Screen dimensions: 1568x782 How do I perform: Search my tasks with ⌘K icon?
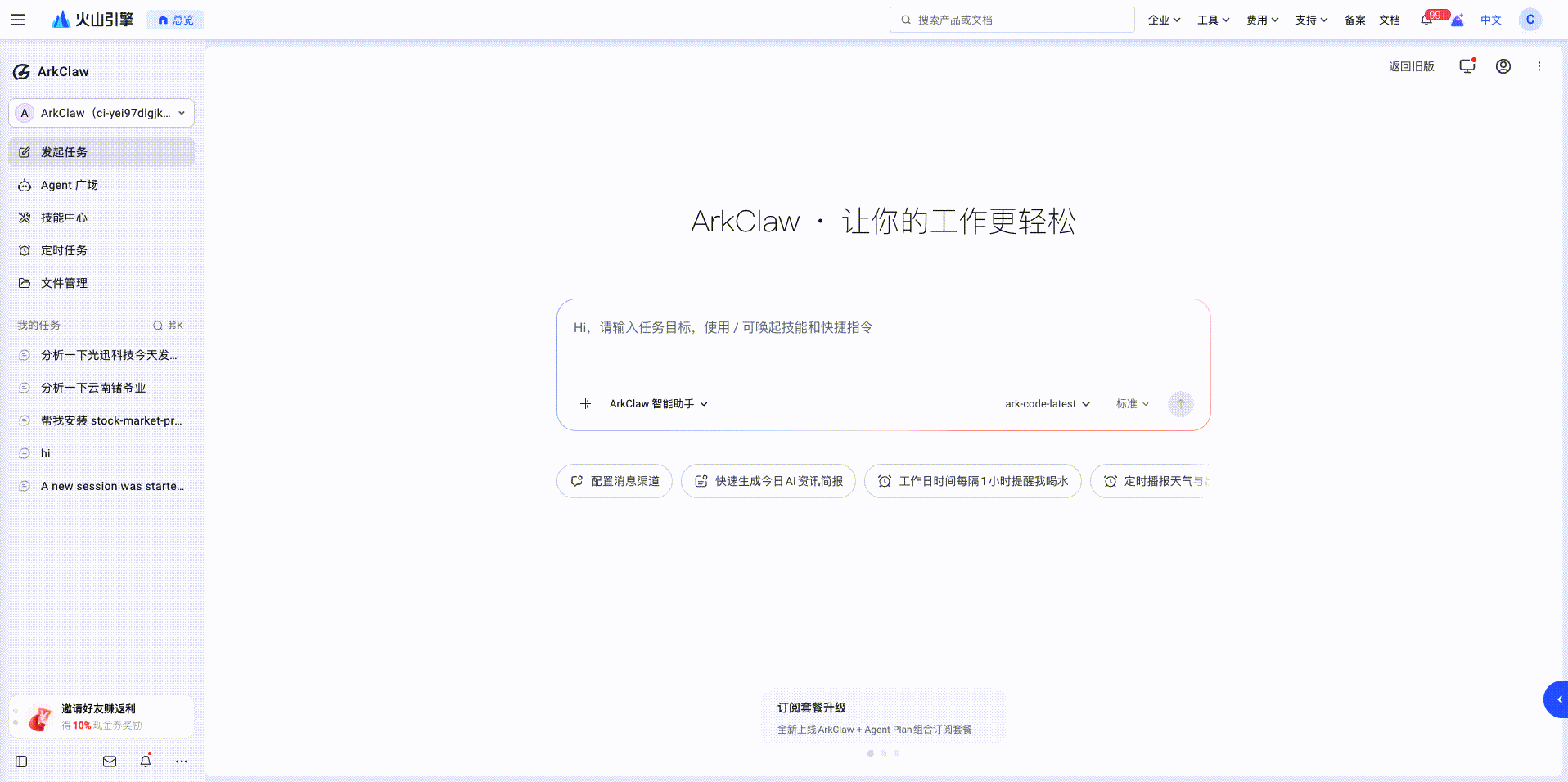pos(168,326)
